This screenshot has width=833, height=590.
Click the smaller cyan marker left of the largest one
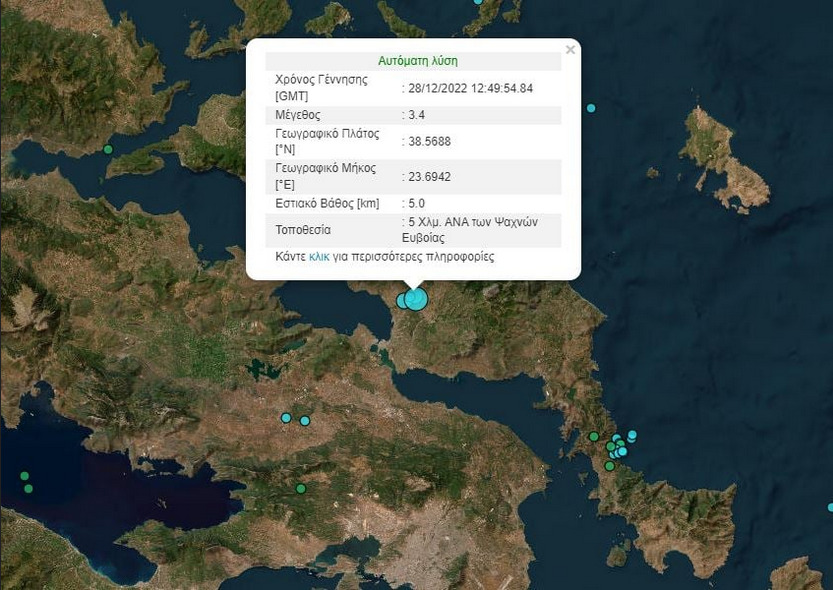[x=403, y=300]
